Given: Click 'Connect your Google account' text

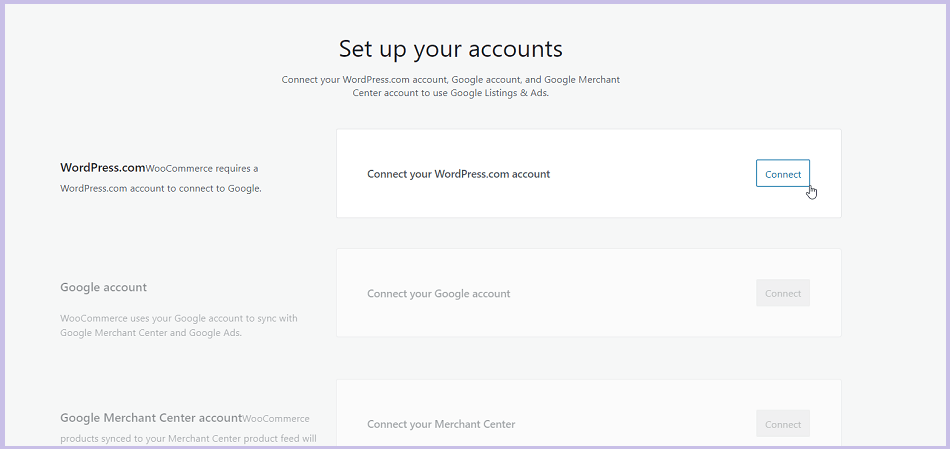Looking at the screenshot, I should [439, 293].
